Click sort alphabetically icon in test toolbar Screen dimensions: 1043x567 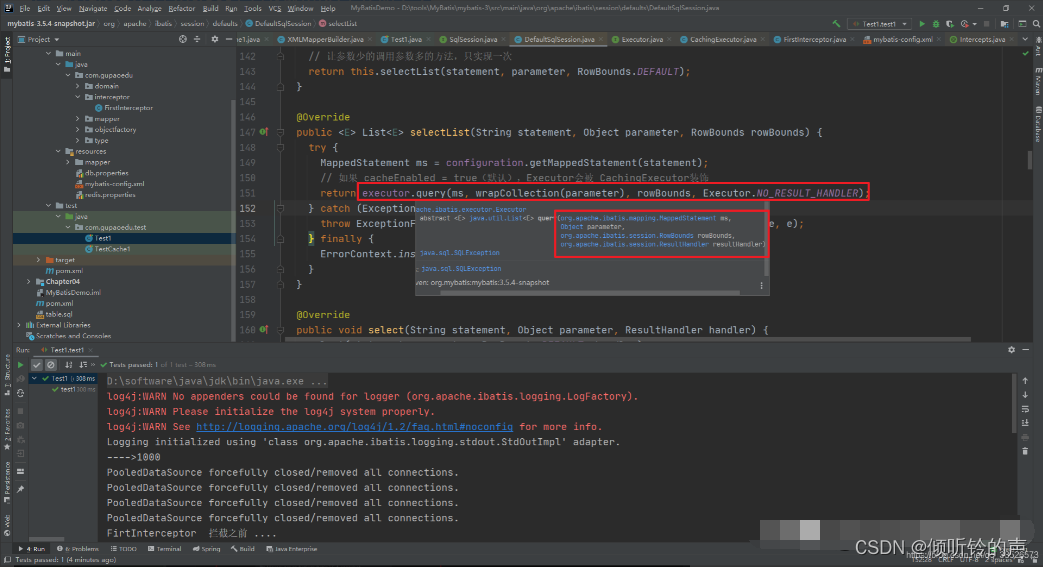click(69, 365)
